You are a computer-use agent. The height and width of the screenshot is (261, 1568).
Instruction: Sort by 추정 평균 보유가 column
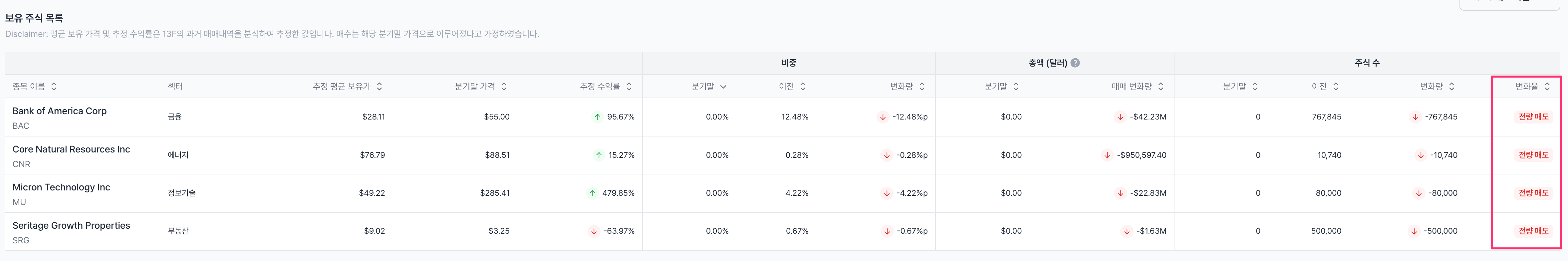[x=379, y=87]
